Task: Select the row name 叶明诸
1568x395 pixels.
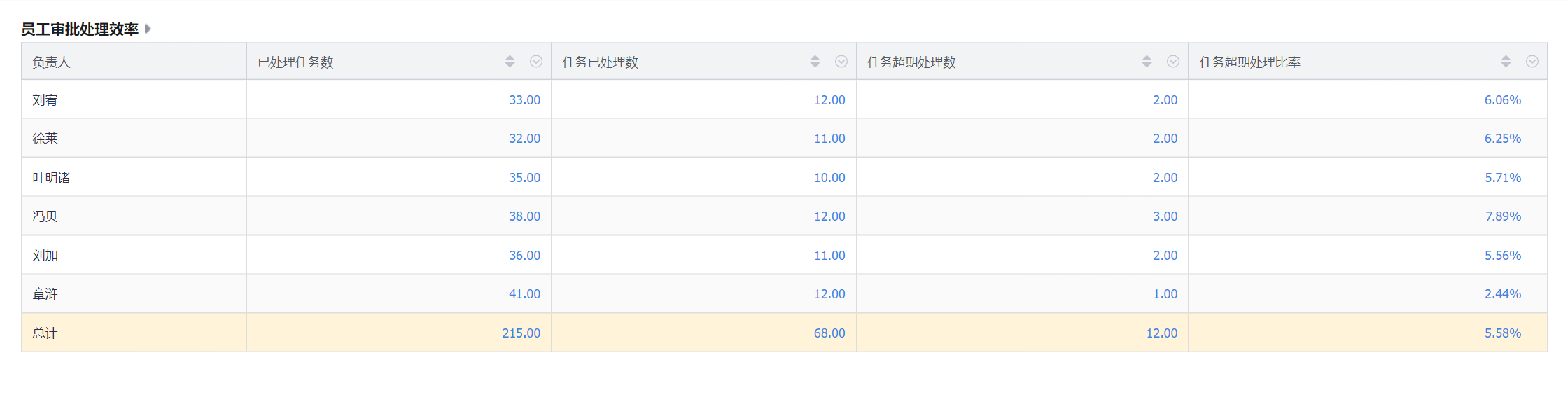Action: (51, 178)
